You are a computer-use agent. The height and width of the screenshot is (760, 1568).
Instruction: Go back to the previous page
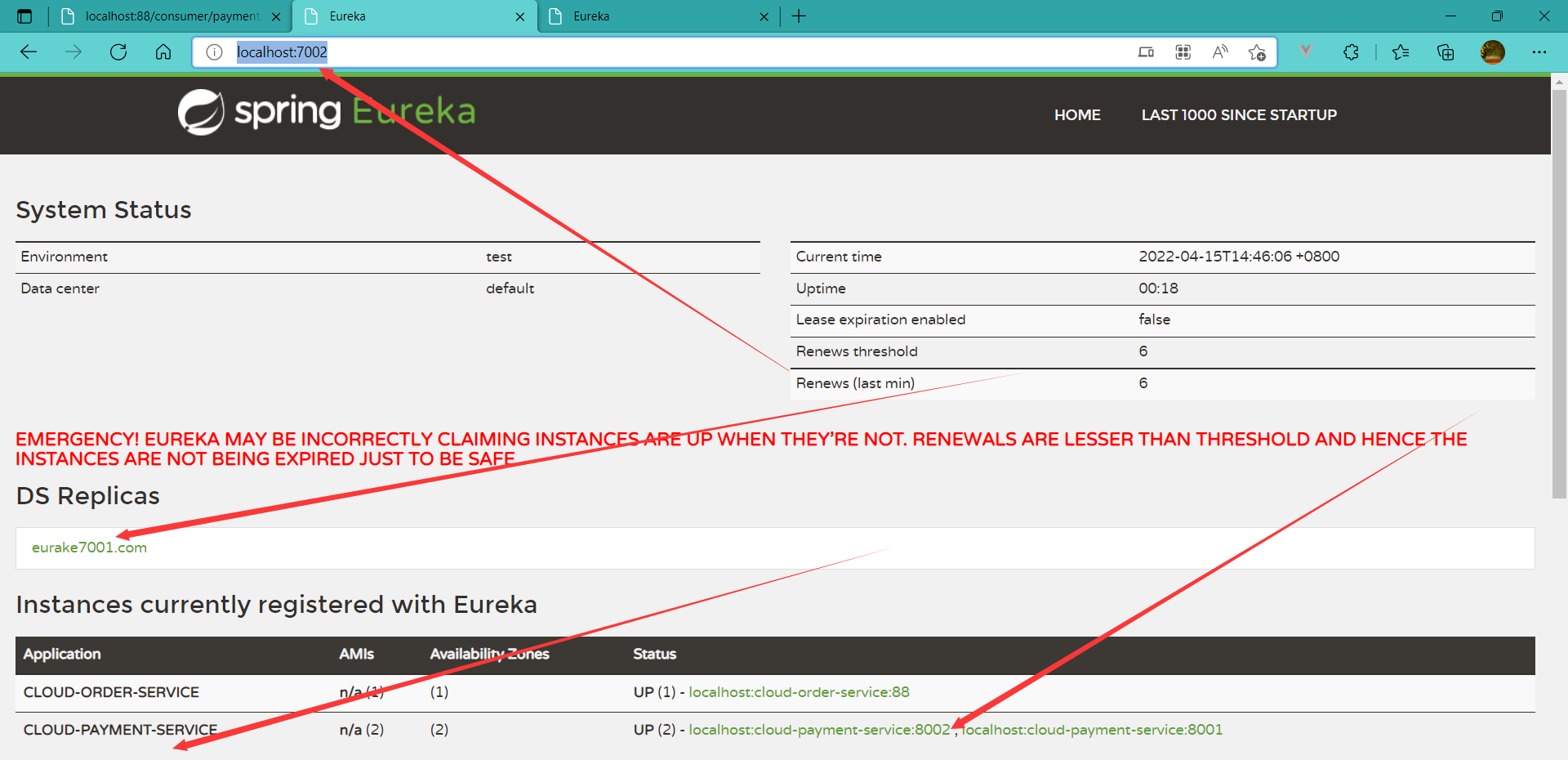(x=29, y=52)
